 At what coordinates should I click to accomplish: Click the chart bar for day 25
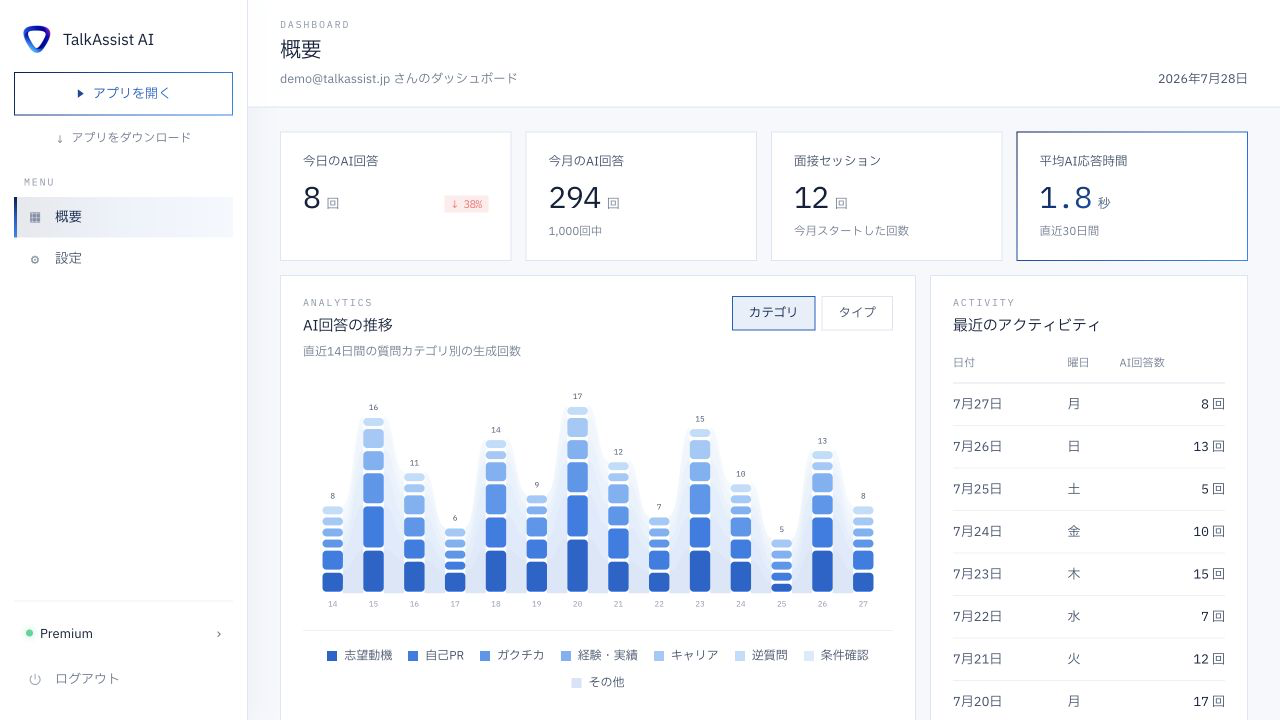click(782, 566)
